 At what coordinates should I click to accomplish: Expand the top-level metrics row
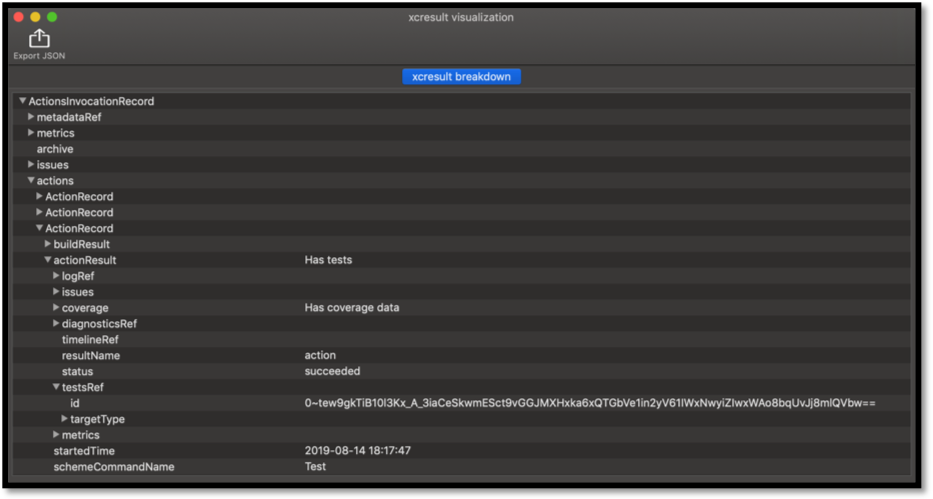(31, 133)
